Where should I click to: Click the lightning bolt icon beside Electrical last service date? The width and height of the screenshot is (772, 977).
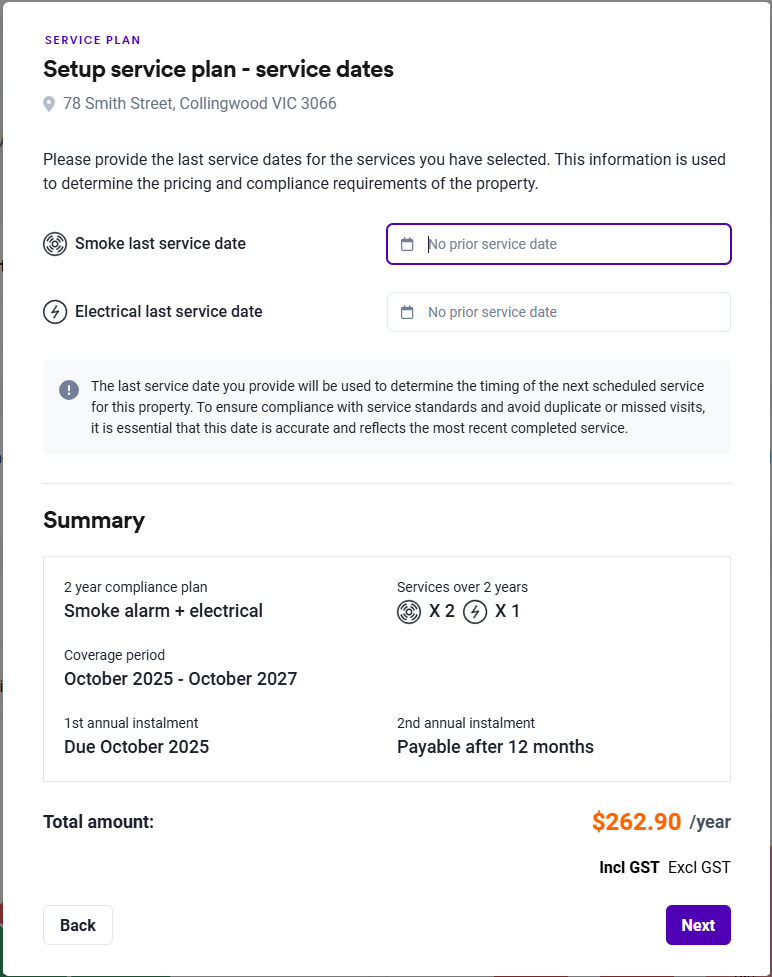click(x=55, y=312)
